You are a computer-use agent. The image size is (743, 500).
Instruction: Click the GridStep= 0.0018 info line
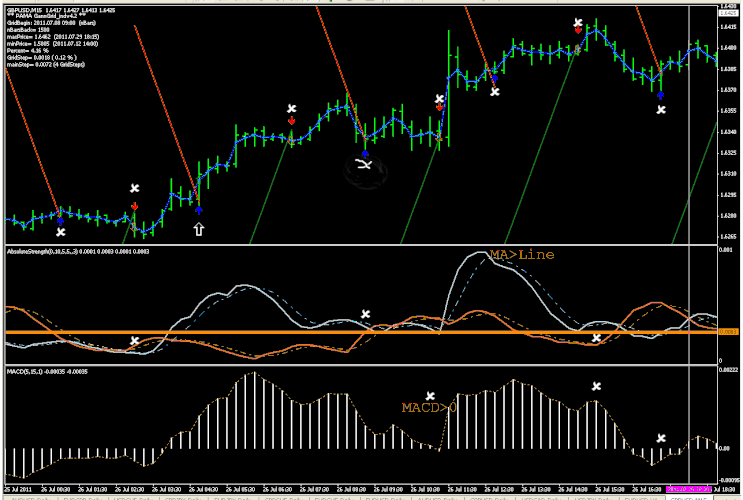click(42, 57)
